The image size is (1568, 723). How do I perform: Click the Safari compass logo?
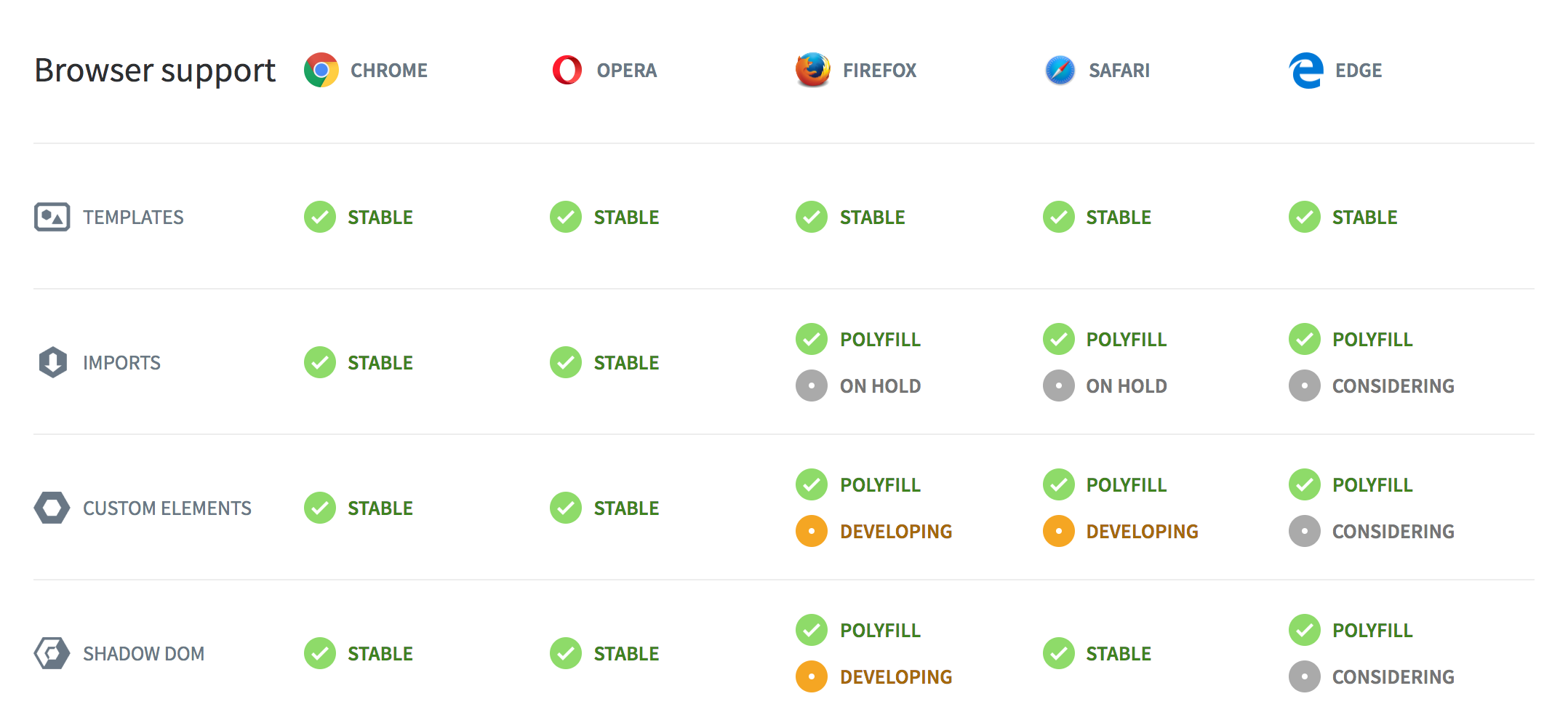pos(1060,71)
